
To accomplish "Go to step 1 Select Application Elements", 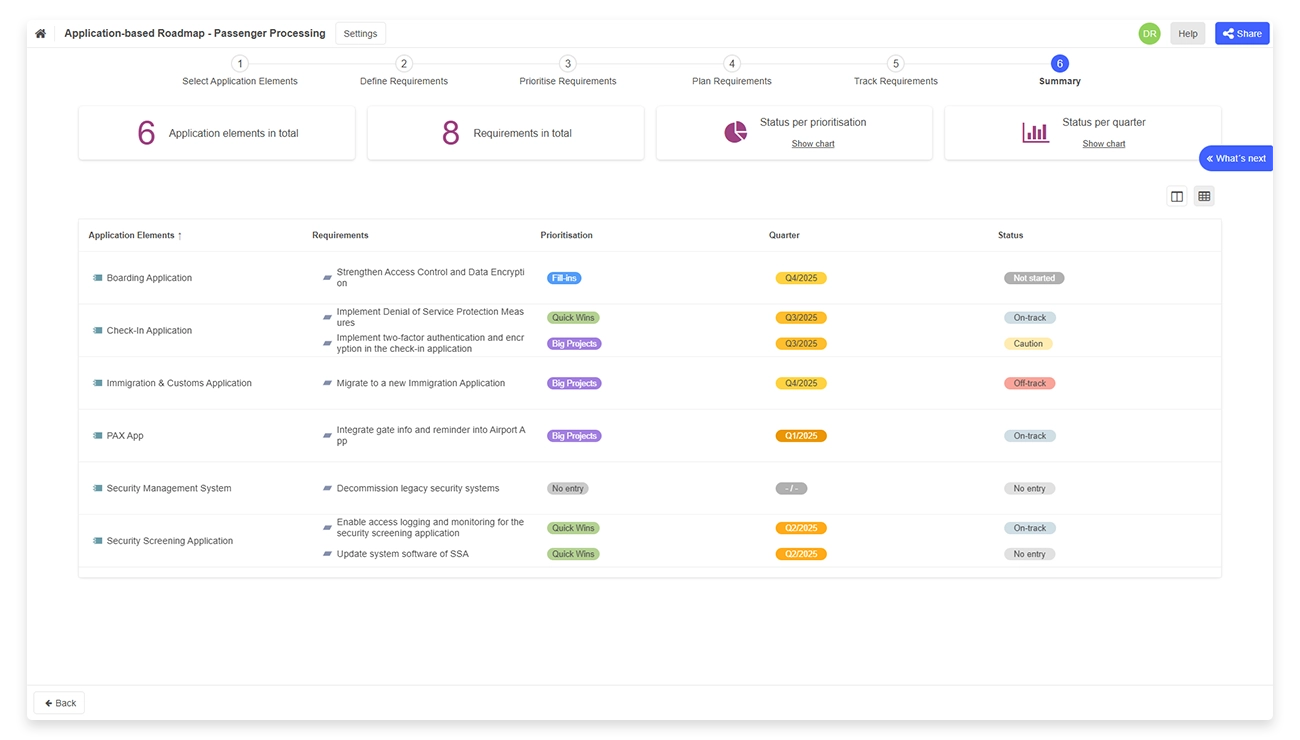I will point(240,64).
